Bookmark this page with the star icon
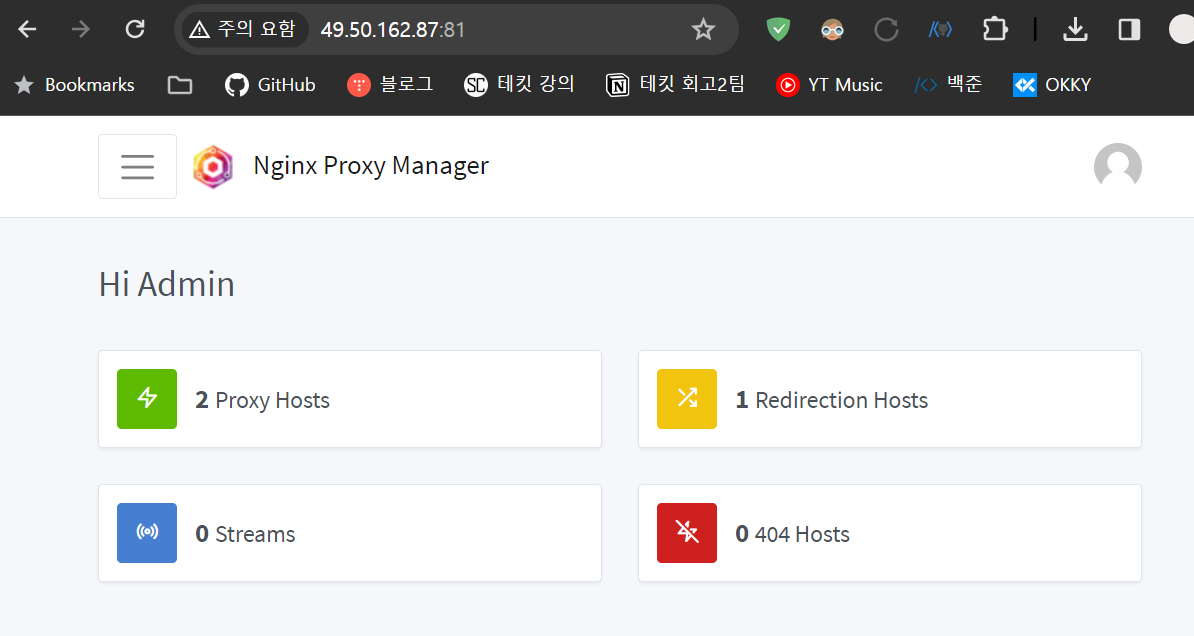Screen dimensions: 1194x636 coord(703,30)
